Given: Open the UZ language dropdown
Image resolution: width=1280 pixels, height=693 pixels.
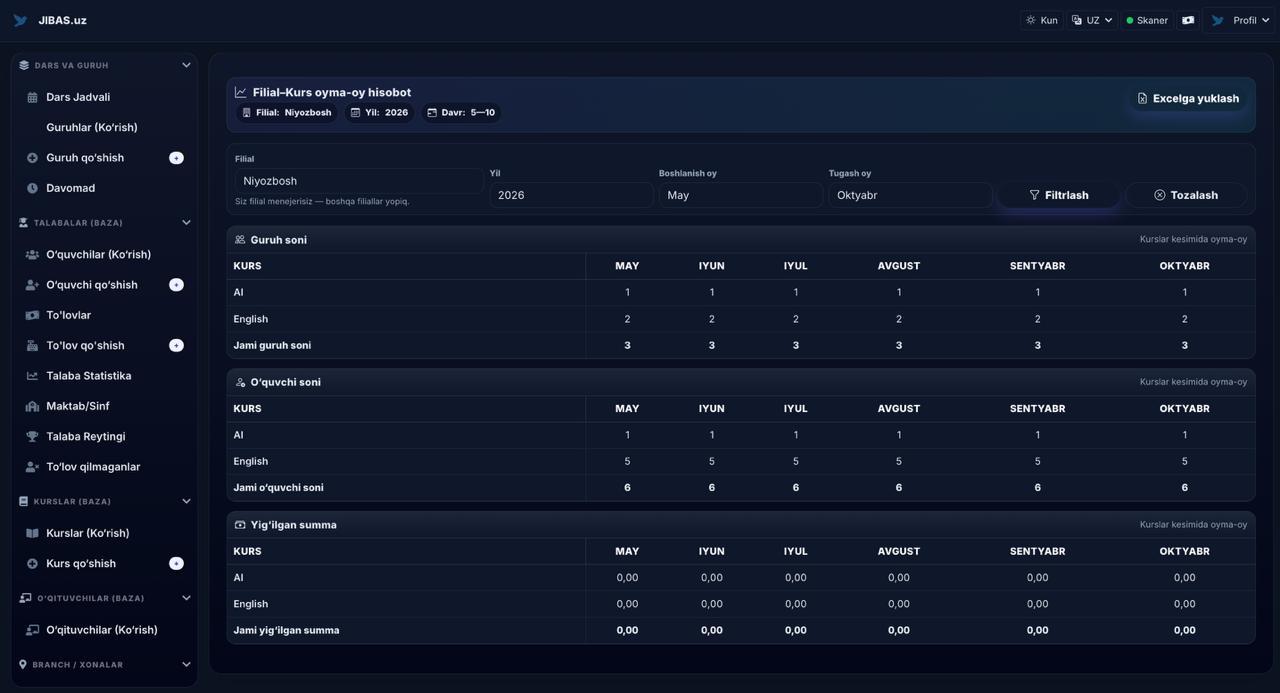Looking at the screenshot, I should [x=1091, y=20].
